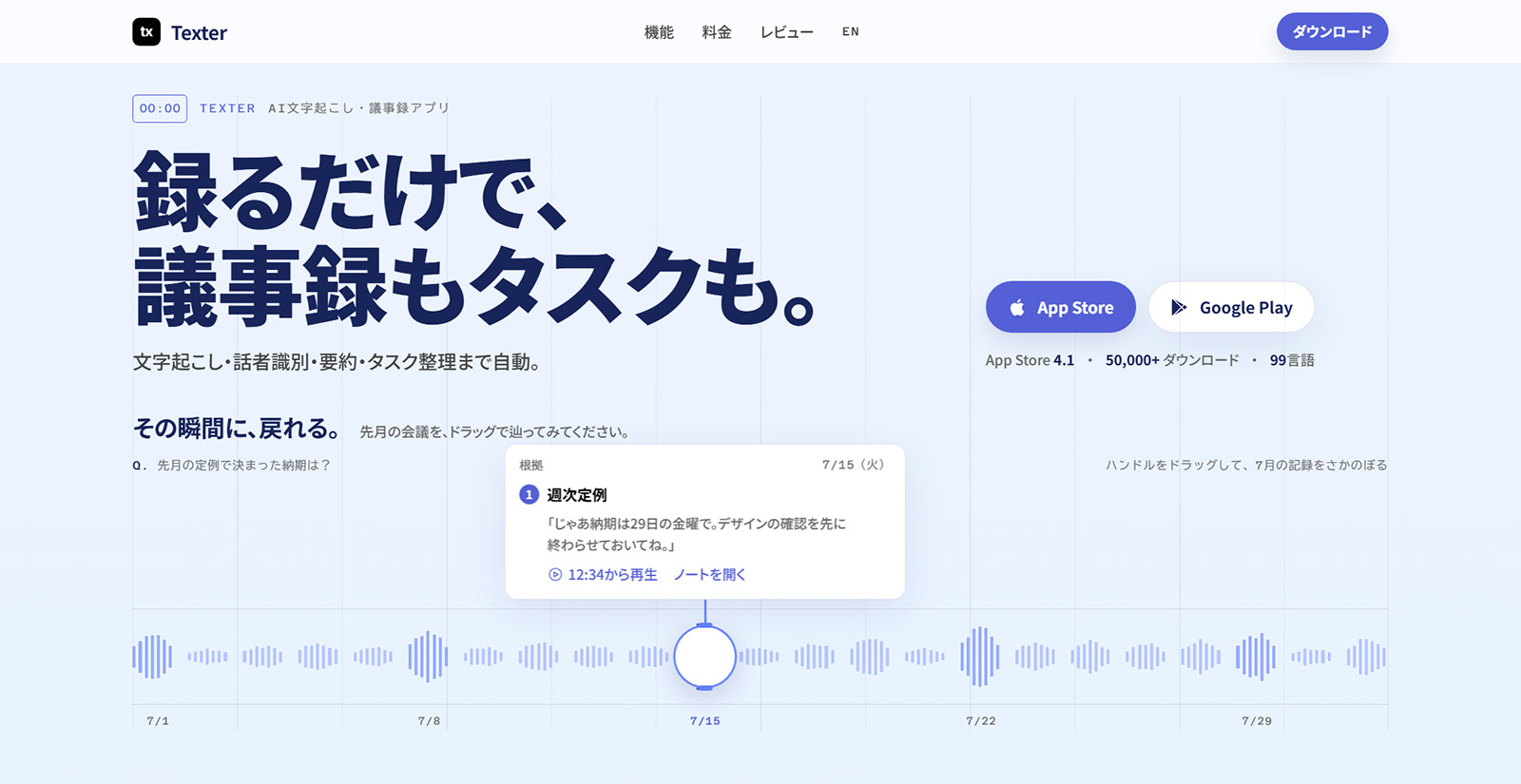Click the TEXTER label beside the timestamp

227,108
